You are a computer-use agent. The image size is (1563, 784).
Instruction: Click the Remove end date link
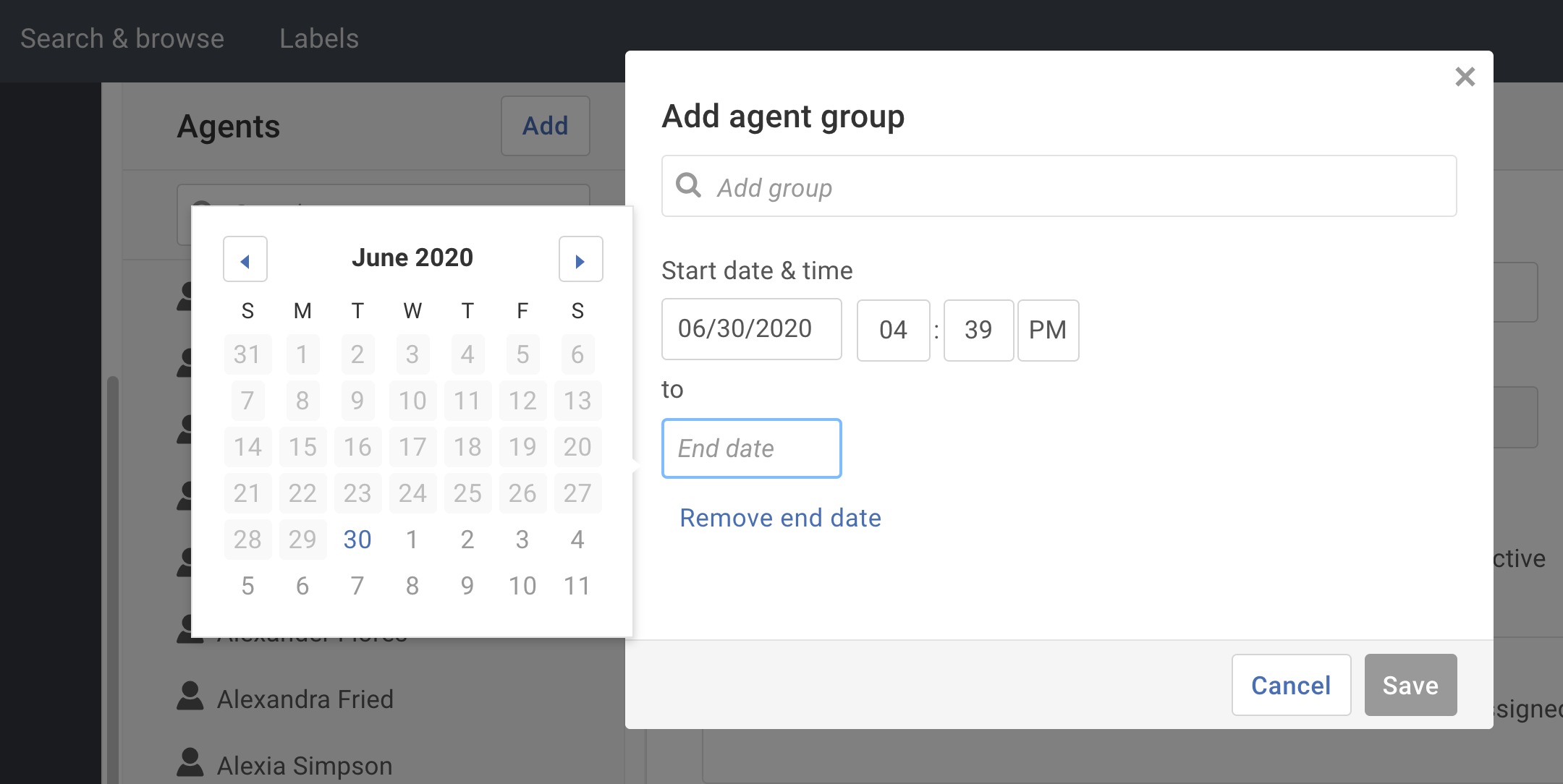(x=780, y=517)
